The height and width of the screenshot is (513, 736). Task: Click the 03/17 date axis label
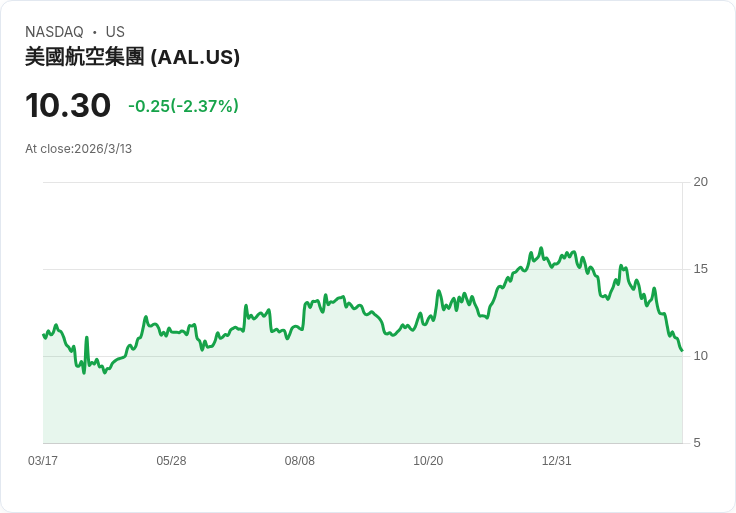click(x=43, y=460)
